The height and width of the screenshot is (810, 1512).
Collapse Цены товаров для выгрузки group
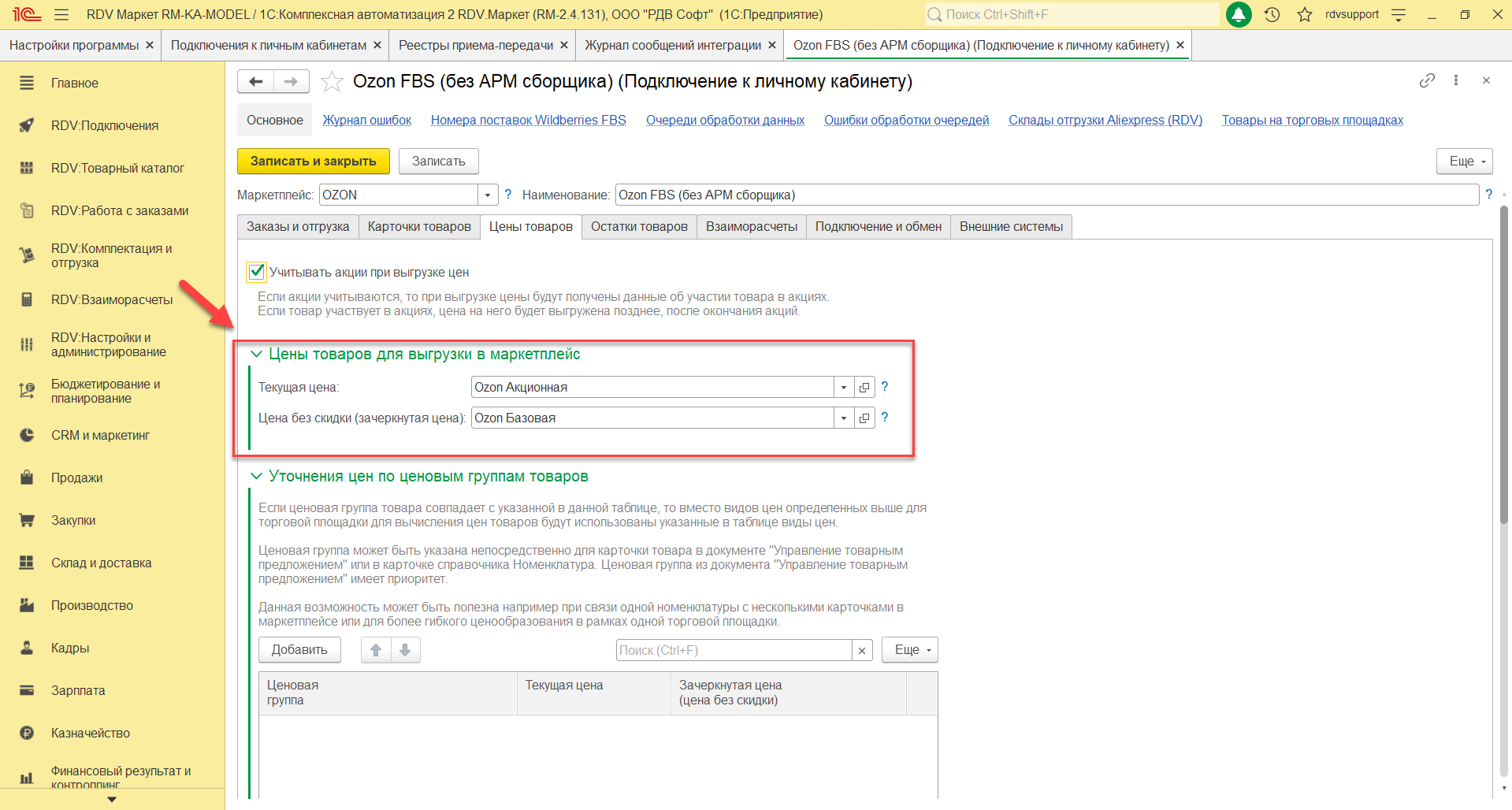[x=256, y=355]
